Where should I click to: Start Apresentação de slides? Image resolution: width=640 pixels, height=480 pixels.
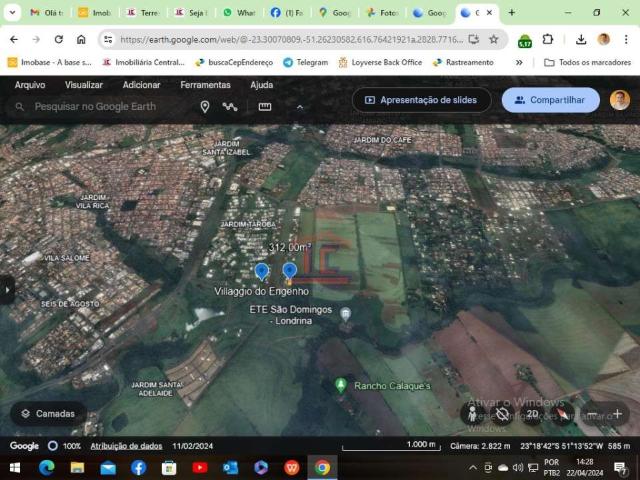421,100
